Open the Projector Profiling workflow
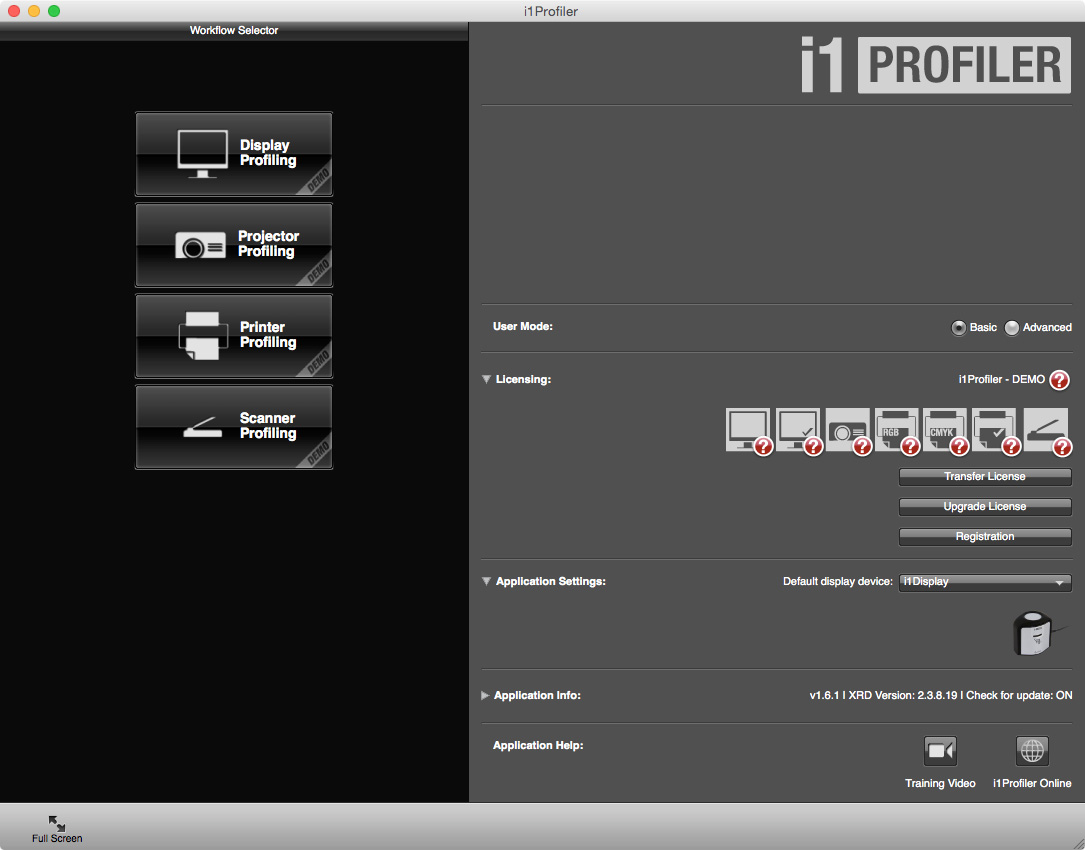The image size is (1085, 850). 234,245
